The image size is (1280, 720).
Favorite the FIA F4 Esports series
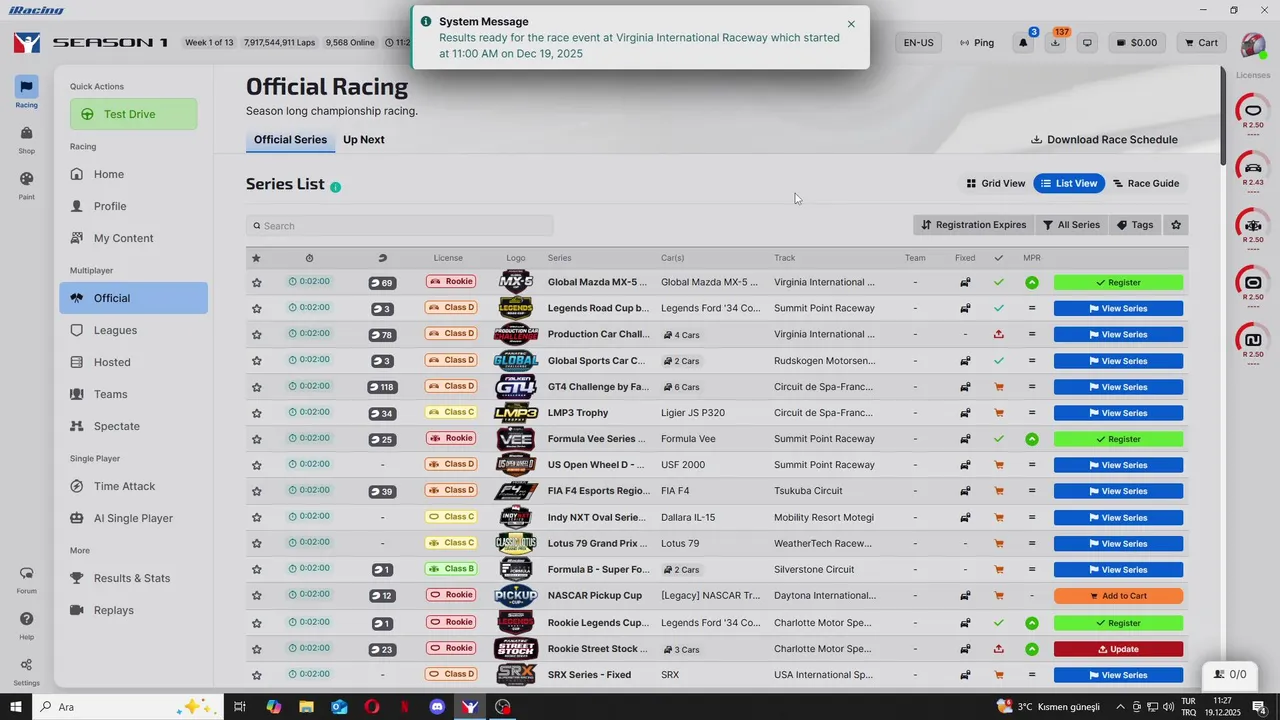pos(256,491)
